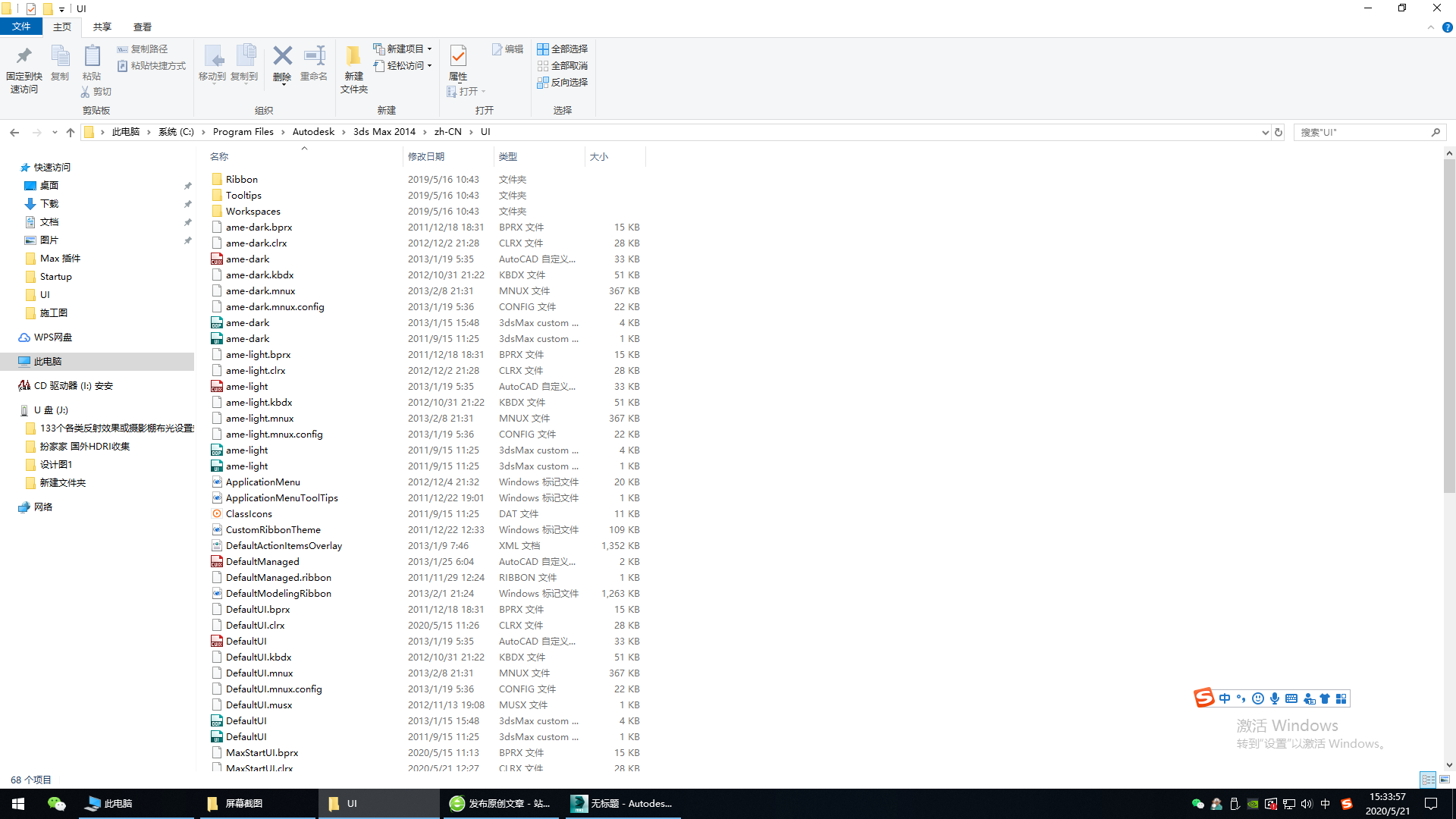
Task: Expand the address bar history dropdown
Action: tap(1265, 132)
